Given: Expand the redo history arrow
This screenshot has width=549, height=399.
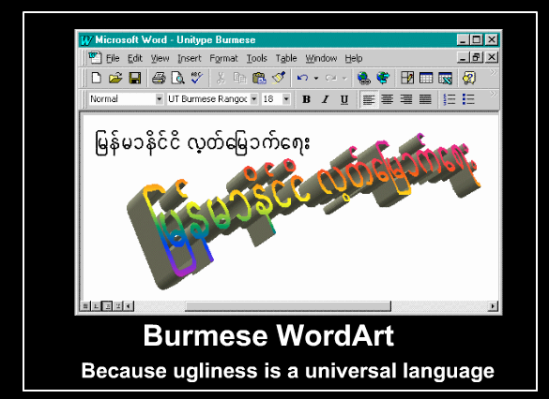Looking at the screenshot, I should pyautogui.click(x=344, y=78).
